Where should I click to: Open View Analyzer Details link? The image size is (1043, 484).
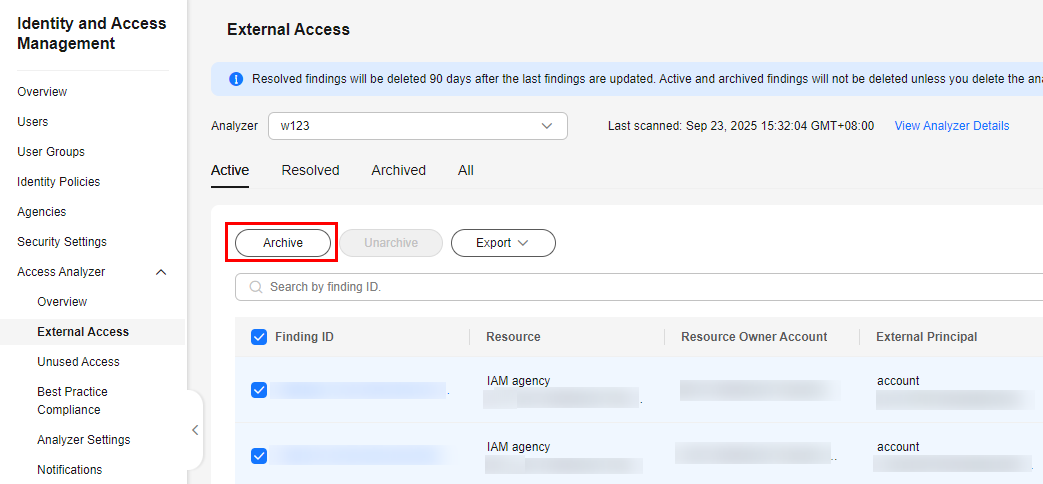[951, 126]
